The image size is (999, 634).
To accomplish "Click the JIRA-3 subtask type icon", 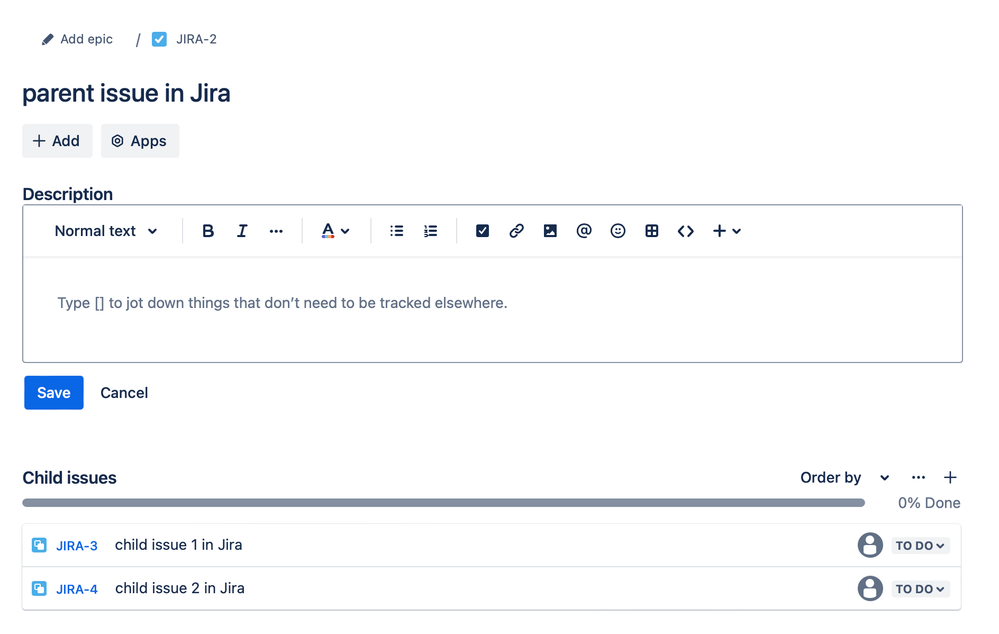I will coord(39,545).
